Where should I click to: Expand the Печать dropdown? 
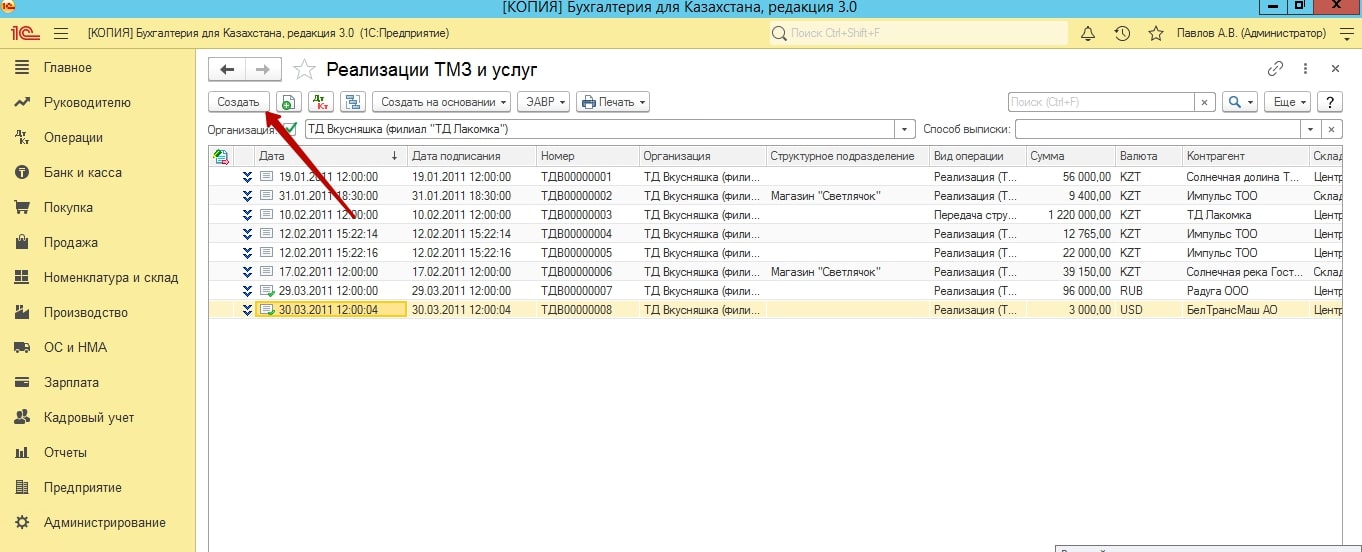[613, 102]
